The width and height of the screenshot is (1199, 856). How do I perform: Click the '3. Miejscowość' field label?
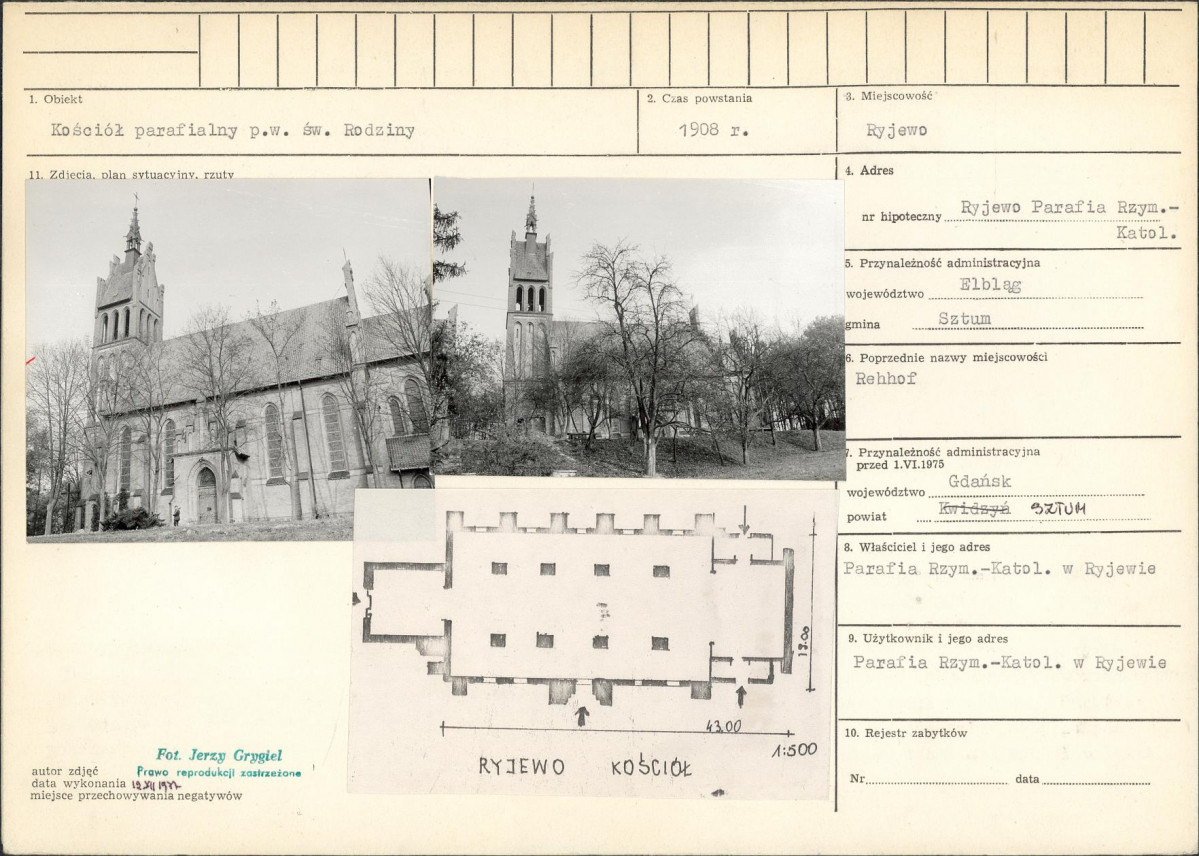[x=889, y=96]
